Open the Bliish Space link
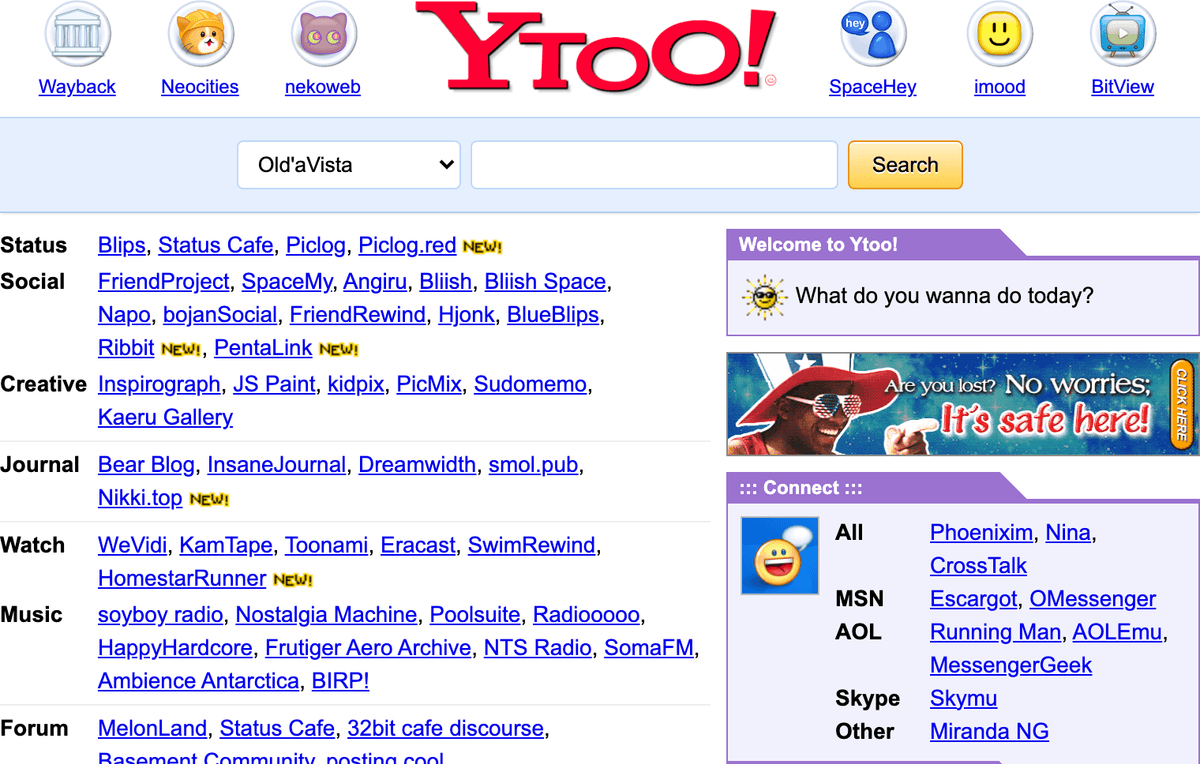 [545, 282]
